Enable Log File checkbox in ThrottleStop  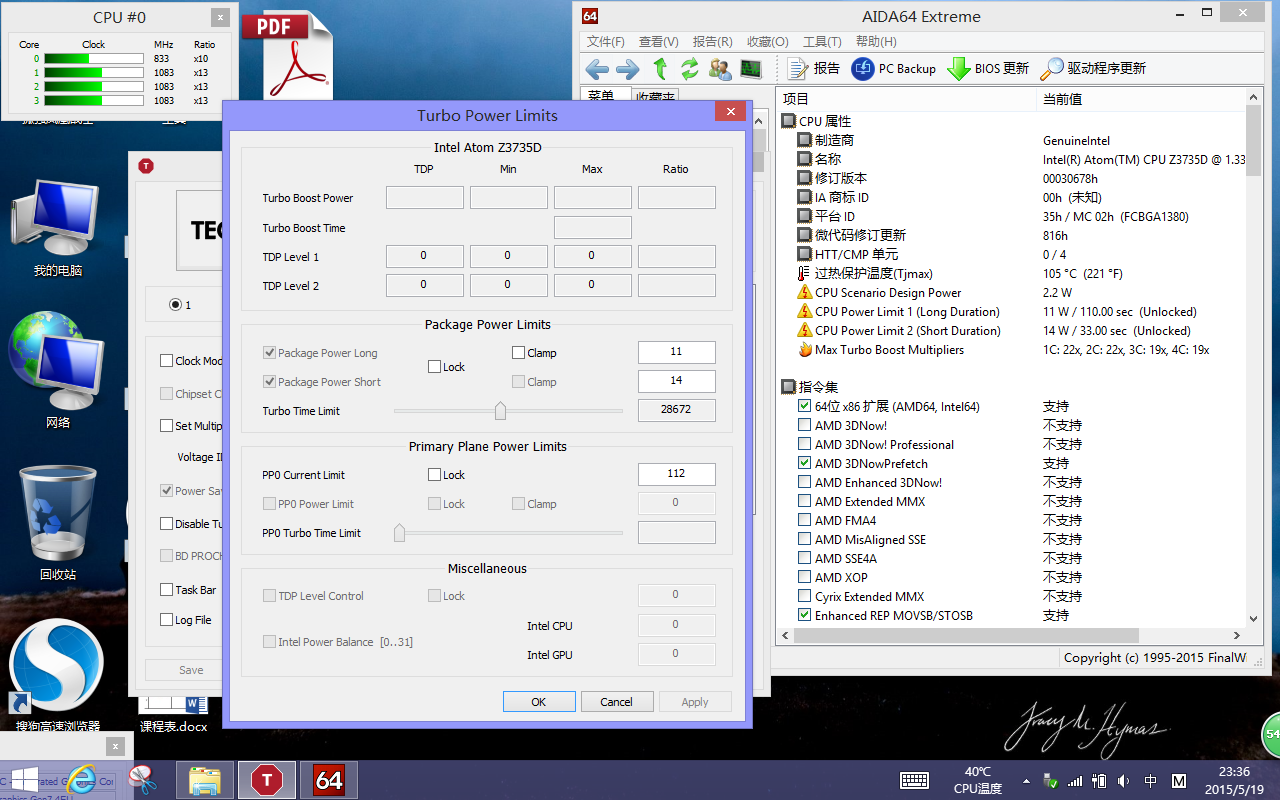[167, 620]
